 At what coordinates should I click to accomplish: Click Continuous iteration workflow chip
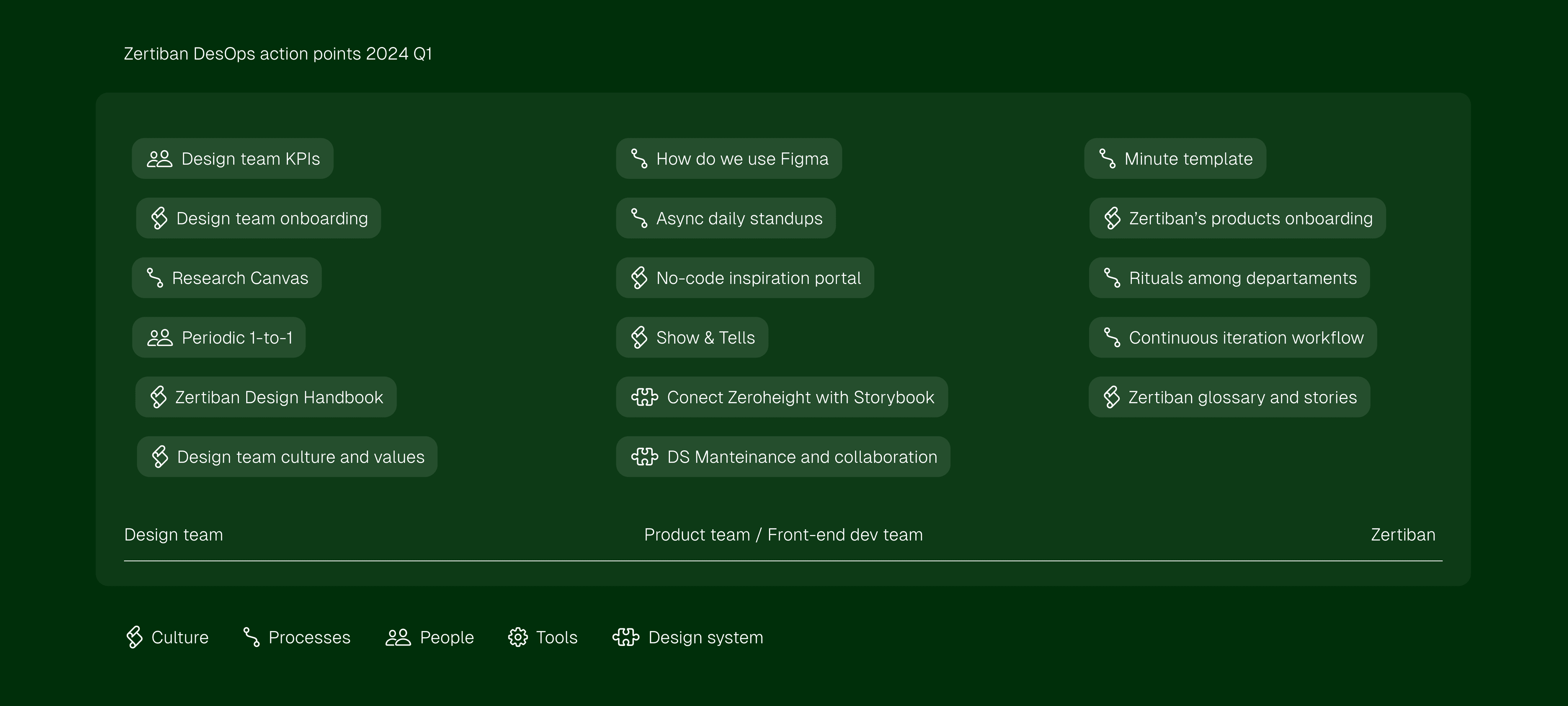pos(1233,338)
